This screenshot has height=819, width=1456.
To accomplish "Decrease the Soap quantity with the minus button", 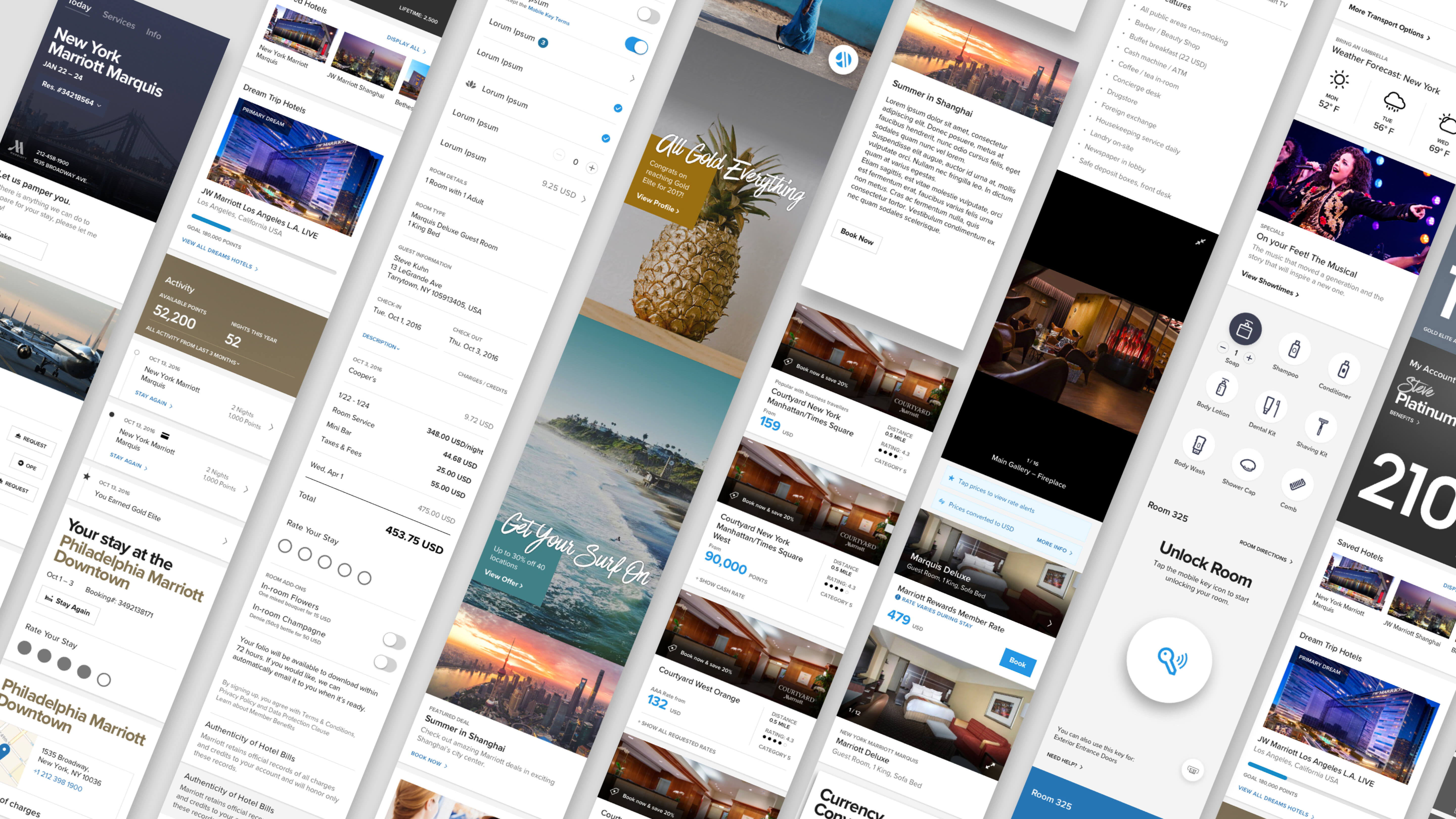I will coord(1223,347).
